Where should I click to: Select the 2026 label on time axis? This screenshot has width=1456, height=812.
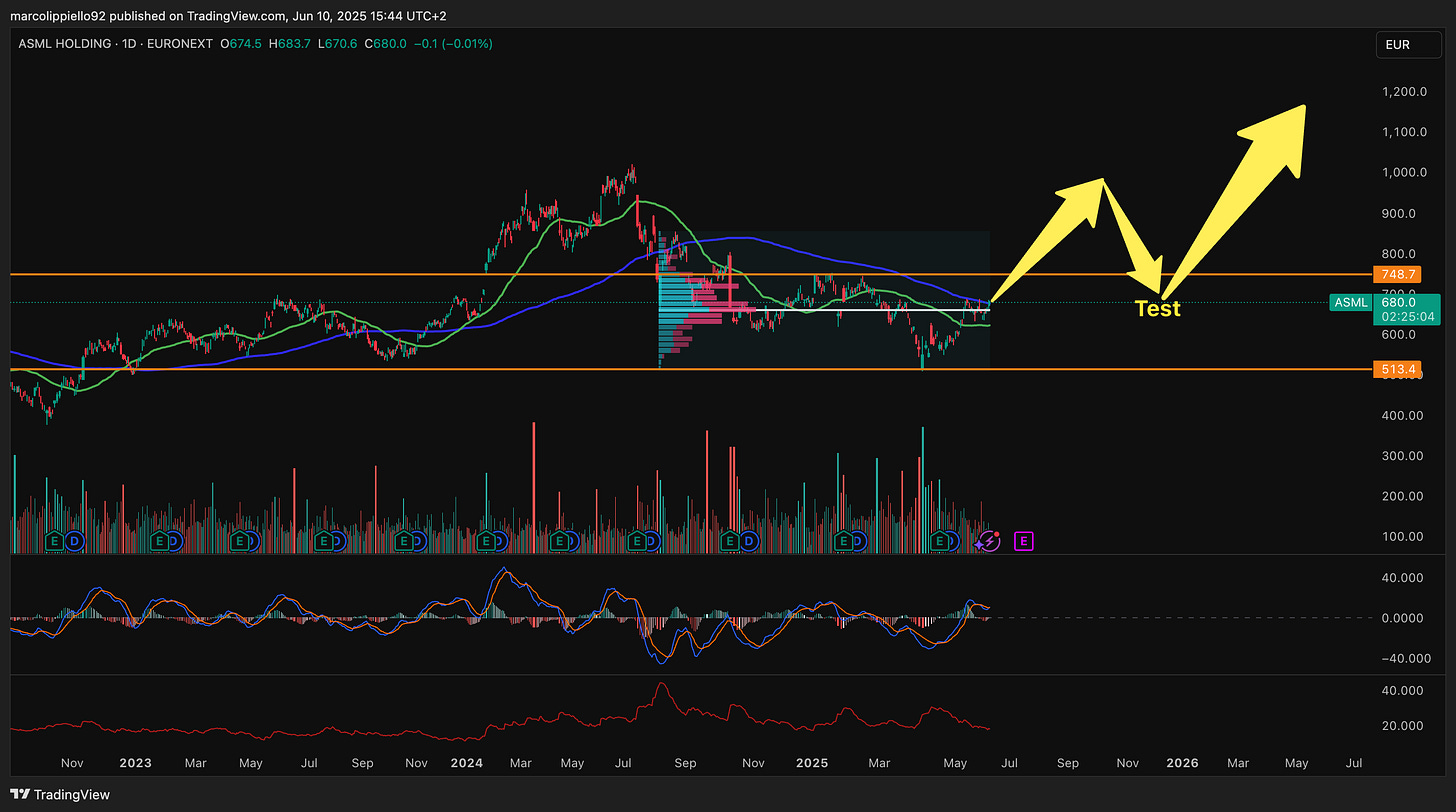click(x=1182, y=763)
